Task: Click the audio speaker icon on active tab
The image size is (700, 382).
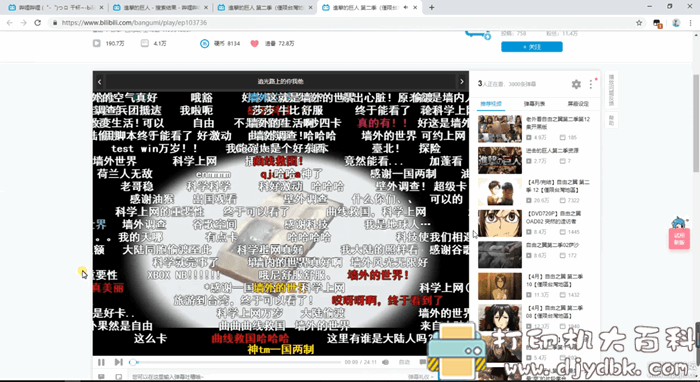Action: click(x=405, y=8)
